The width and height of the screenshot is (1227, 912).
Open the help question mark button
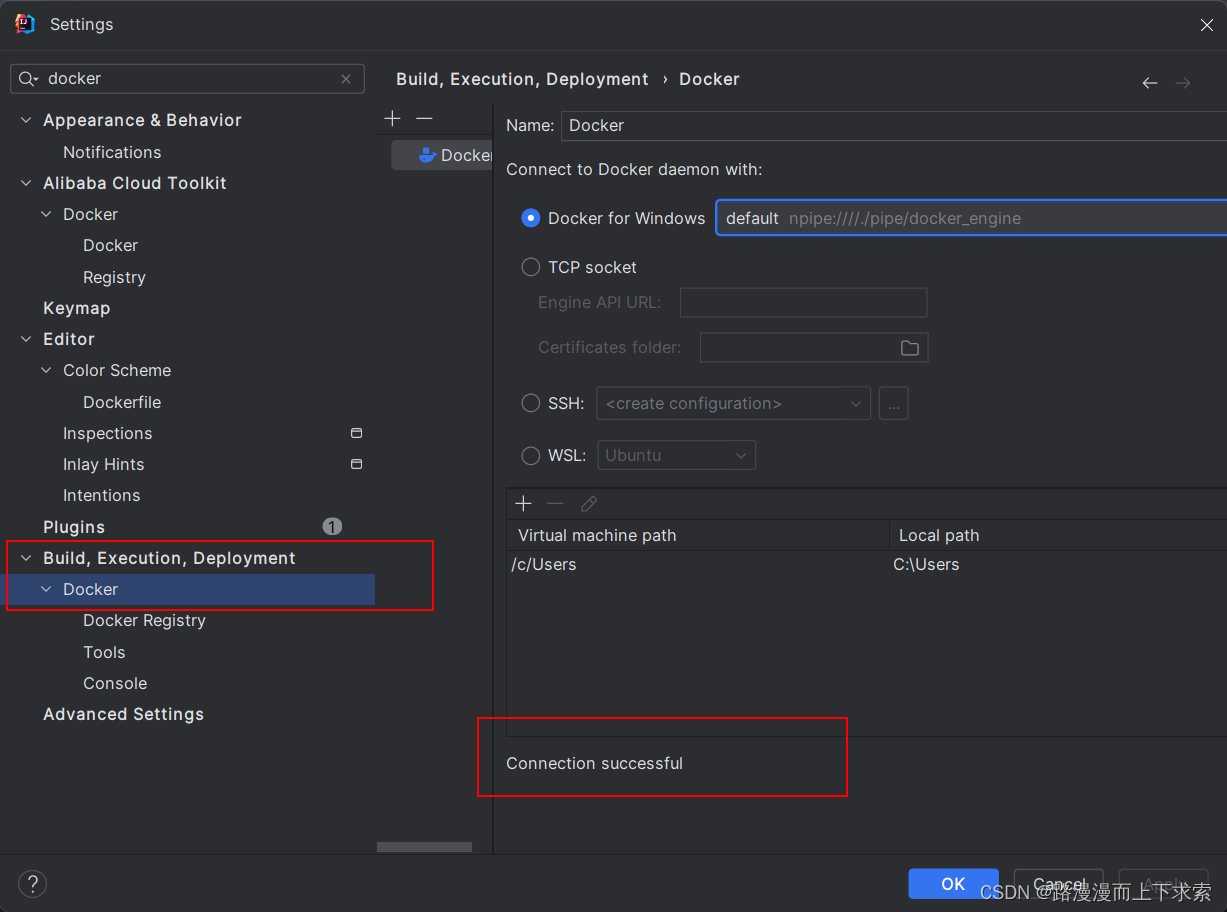pos(33,884)
